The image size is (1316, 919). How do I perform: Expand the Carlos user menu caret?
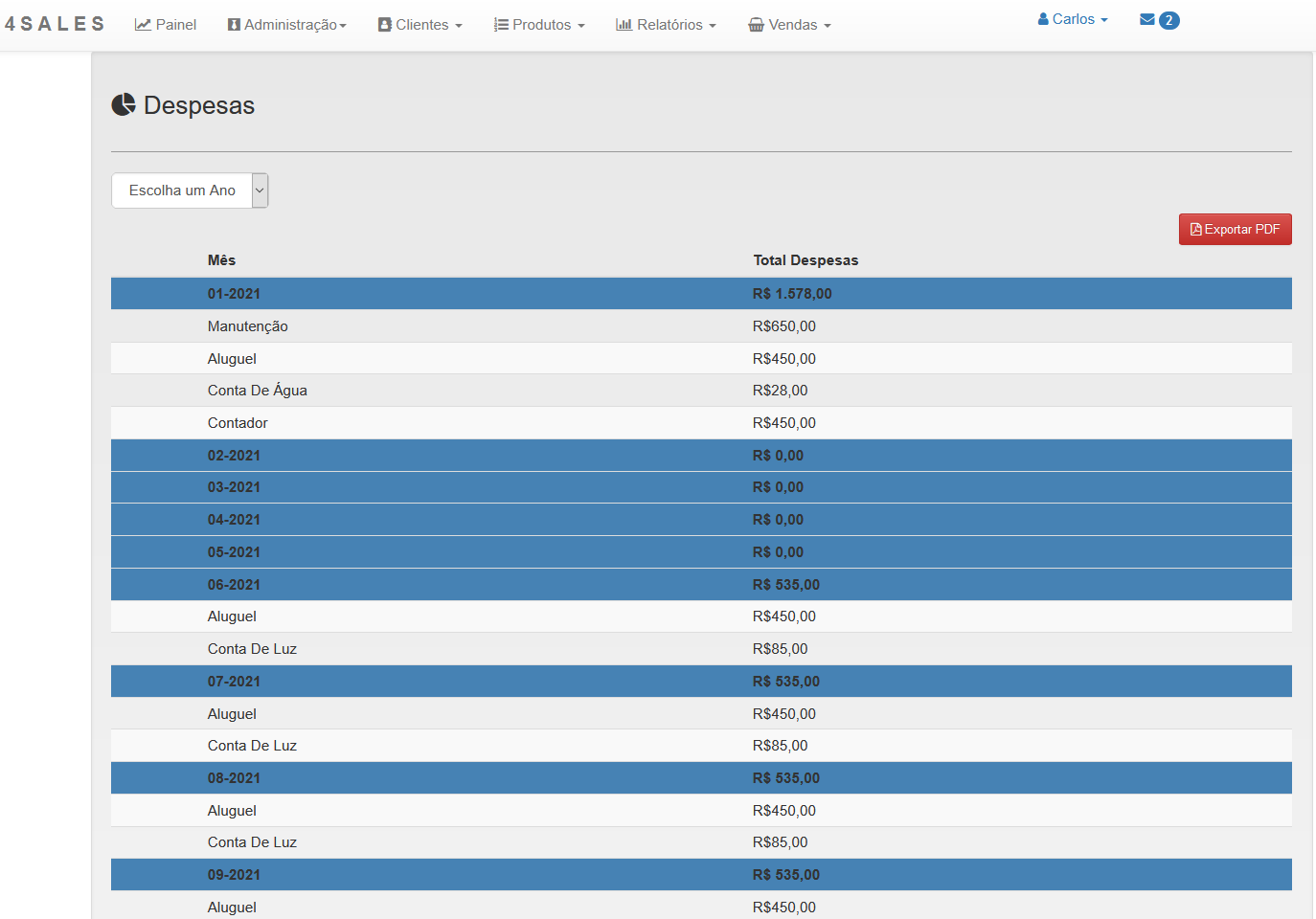pyautogui.click(x=1104, y=20)
